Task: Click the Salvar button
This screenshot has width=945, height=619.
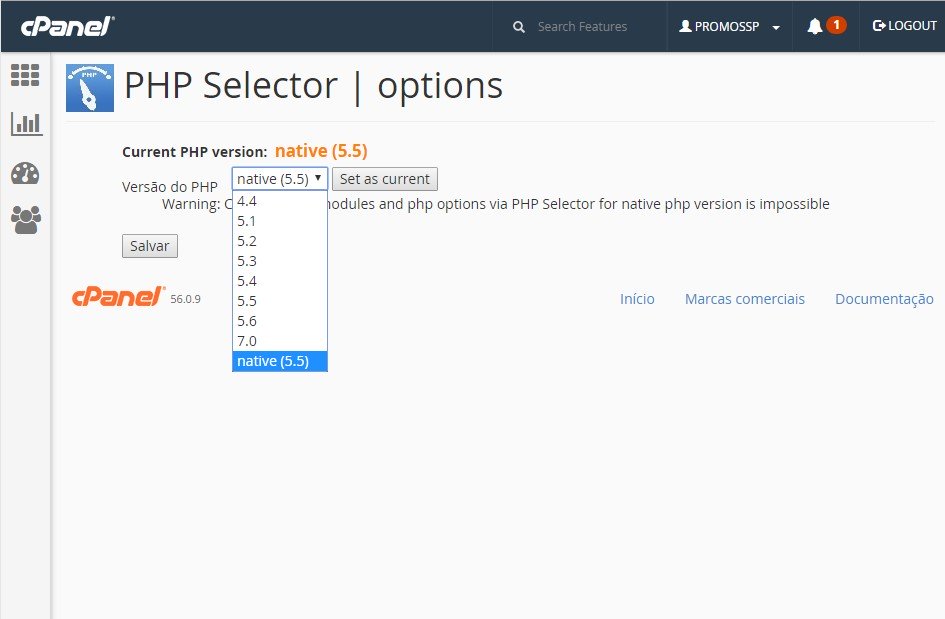Action: [x=149, y=246]
